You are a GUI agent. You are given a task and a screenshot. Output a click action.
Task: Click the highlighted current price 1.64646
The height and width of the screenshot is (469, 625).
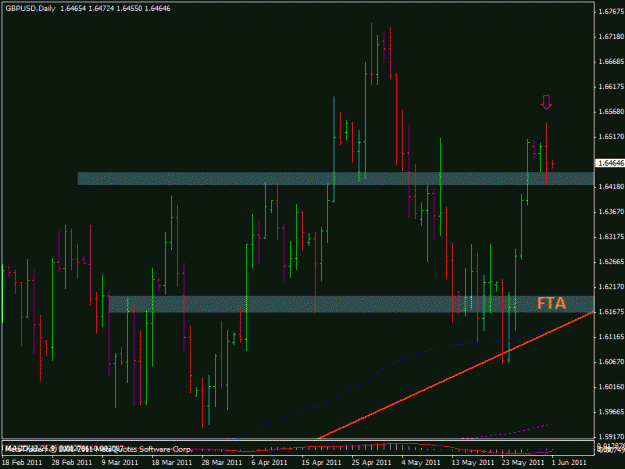click(610, 163)
